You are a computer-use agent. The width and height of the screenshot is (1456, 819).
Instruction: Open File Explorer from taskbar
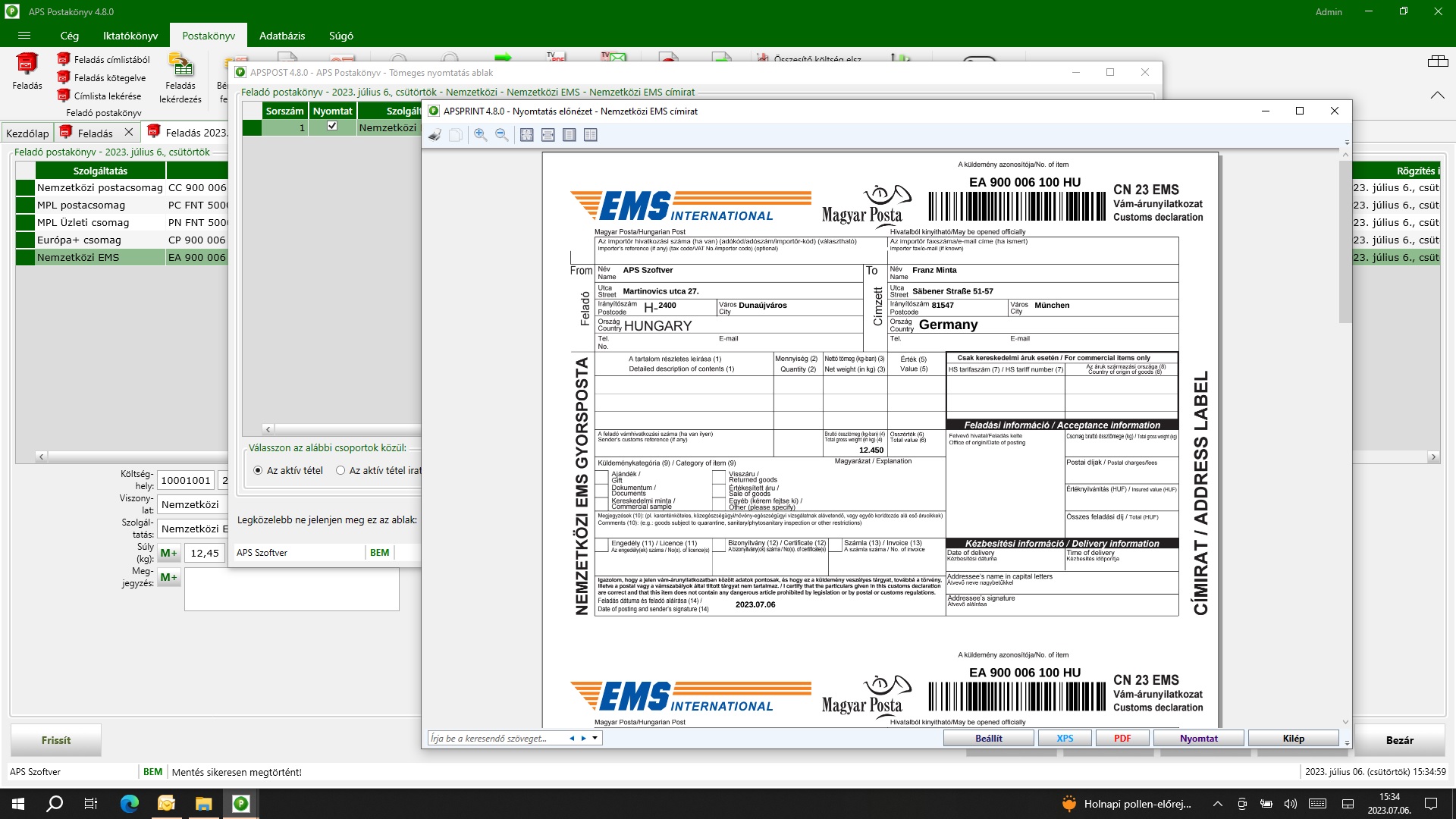(x=203, y=804)
